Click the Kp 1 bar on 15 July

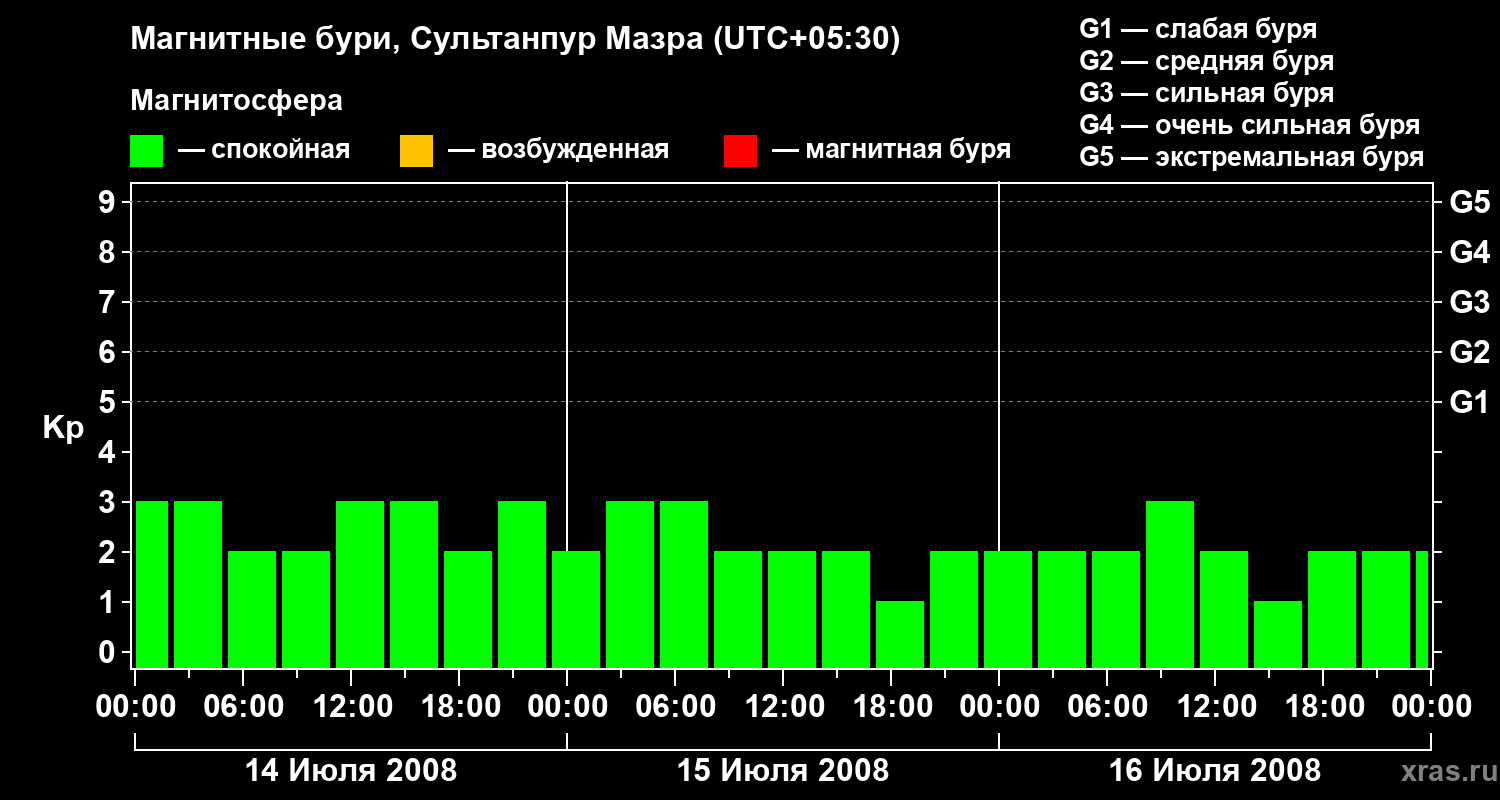[x=900, y=634]
